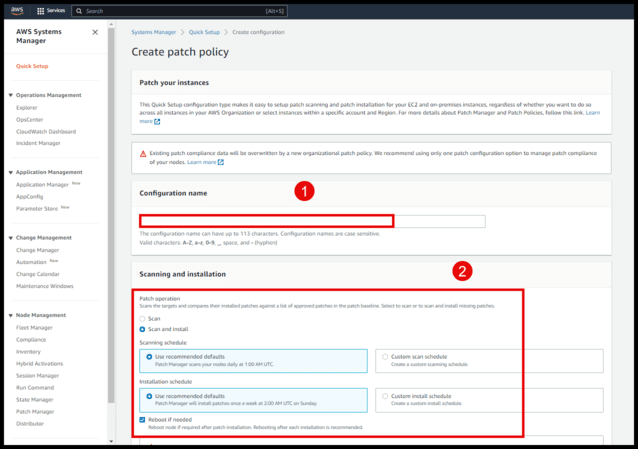Click the search magnifier icon
The image size is (638, 449).
[x=79, y=11]
